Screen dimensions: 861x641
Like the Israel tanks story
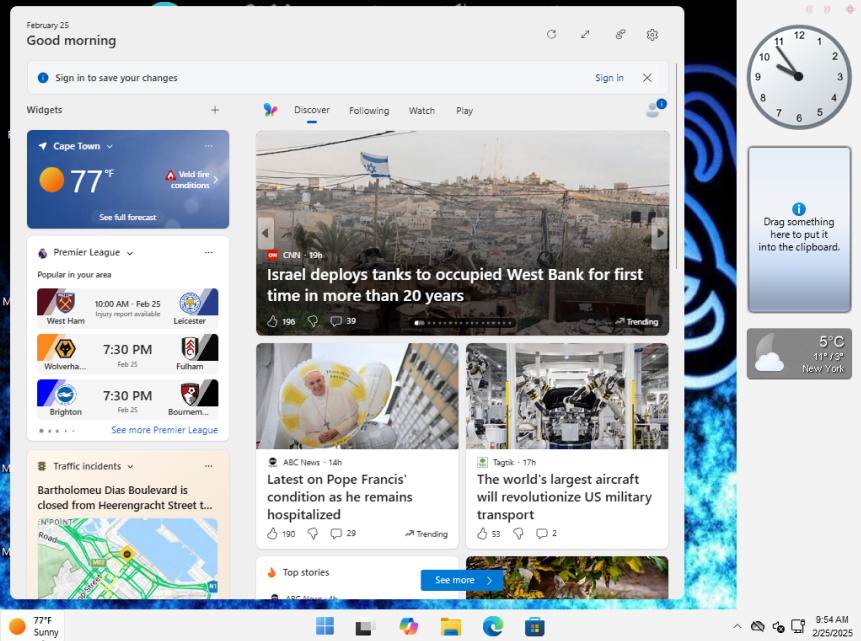pyautogui.click(x=272, y=321)
